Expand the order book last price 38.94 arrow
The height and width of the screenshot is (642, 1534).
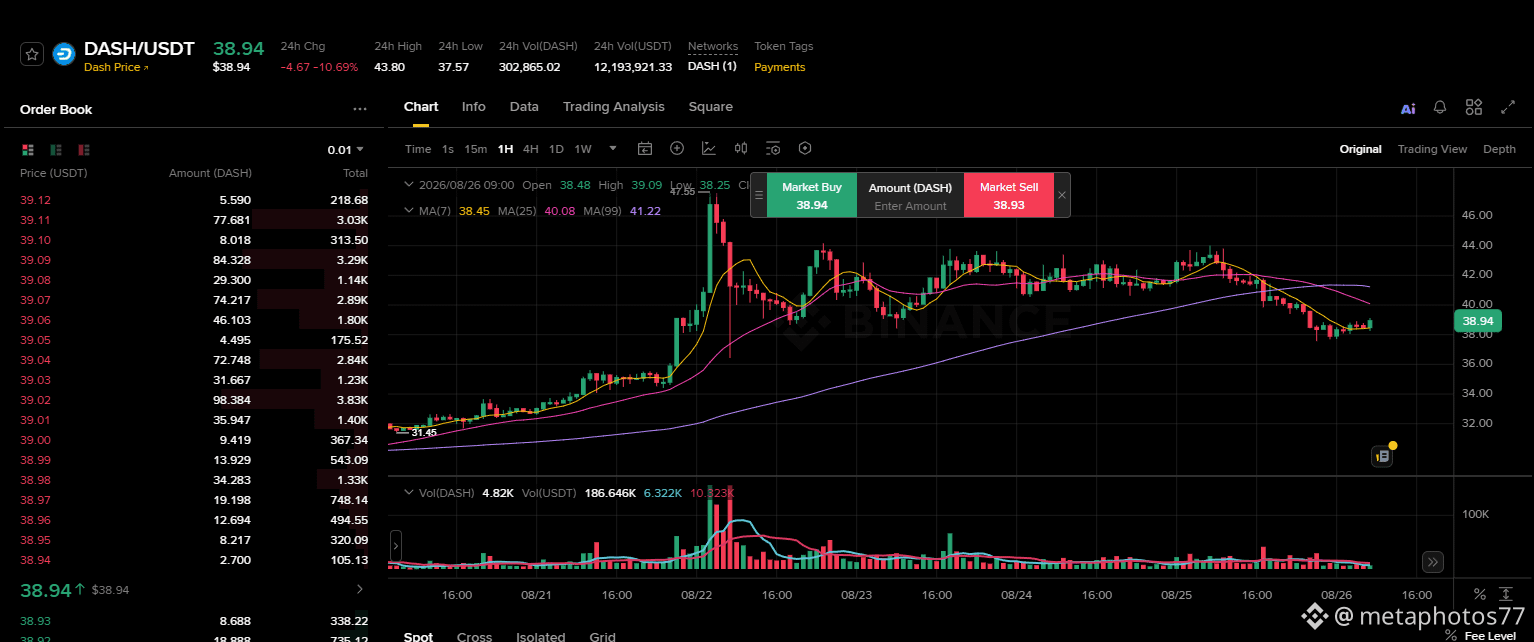tap(360, 589)
